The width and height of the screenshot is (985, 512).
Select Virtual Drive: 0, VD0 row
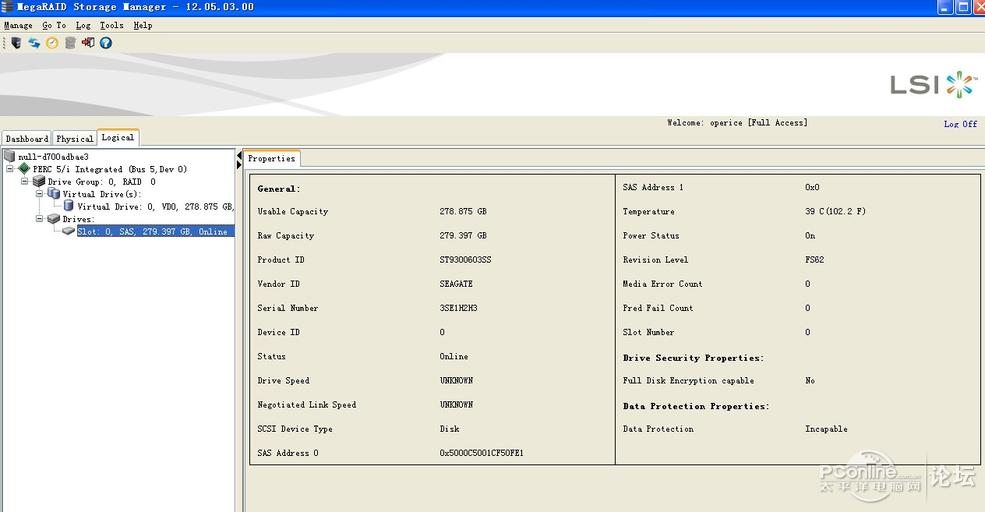click(x=156, y=206)
